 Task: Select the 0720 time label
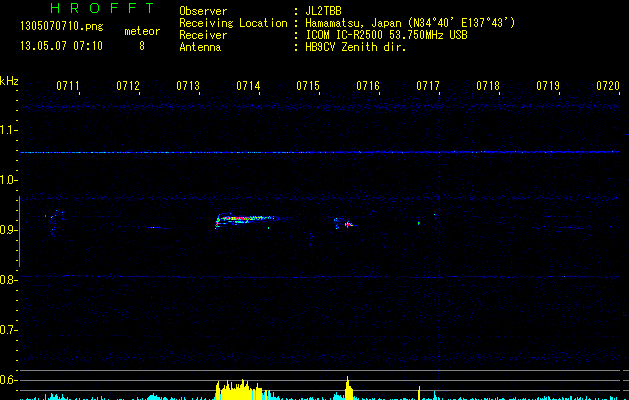coord(607,87)
